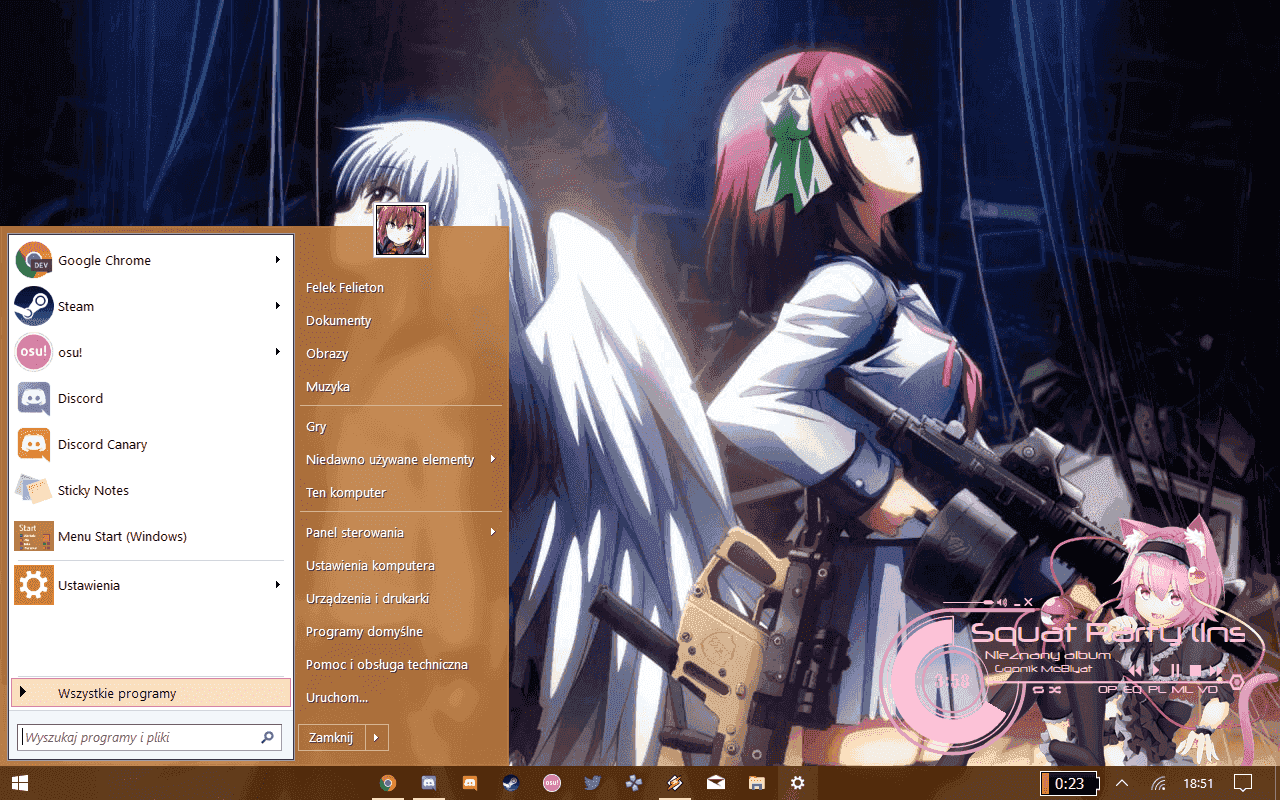The image size is (1280, 800).
Task: Expand the Ustawienia submenu arrow
Action: click(x=278, y=585)
